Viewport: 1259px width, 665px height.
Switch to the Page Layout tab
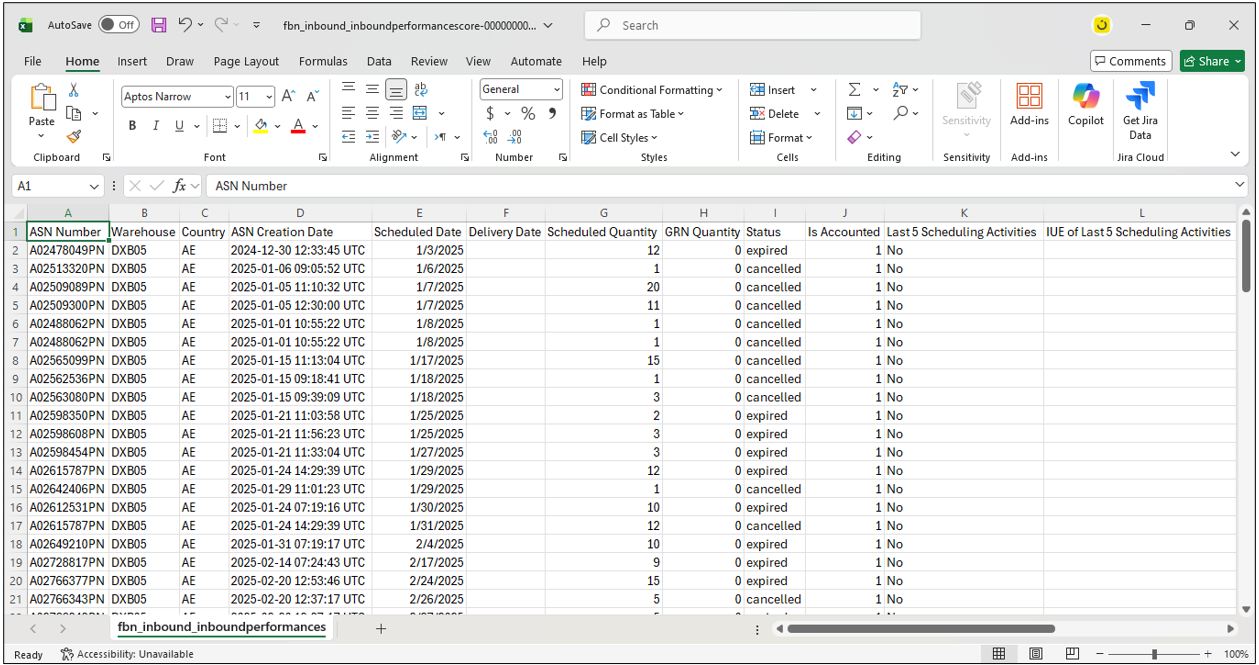(x=246, y=61)
